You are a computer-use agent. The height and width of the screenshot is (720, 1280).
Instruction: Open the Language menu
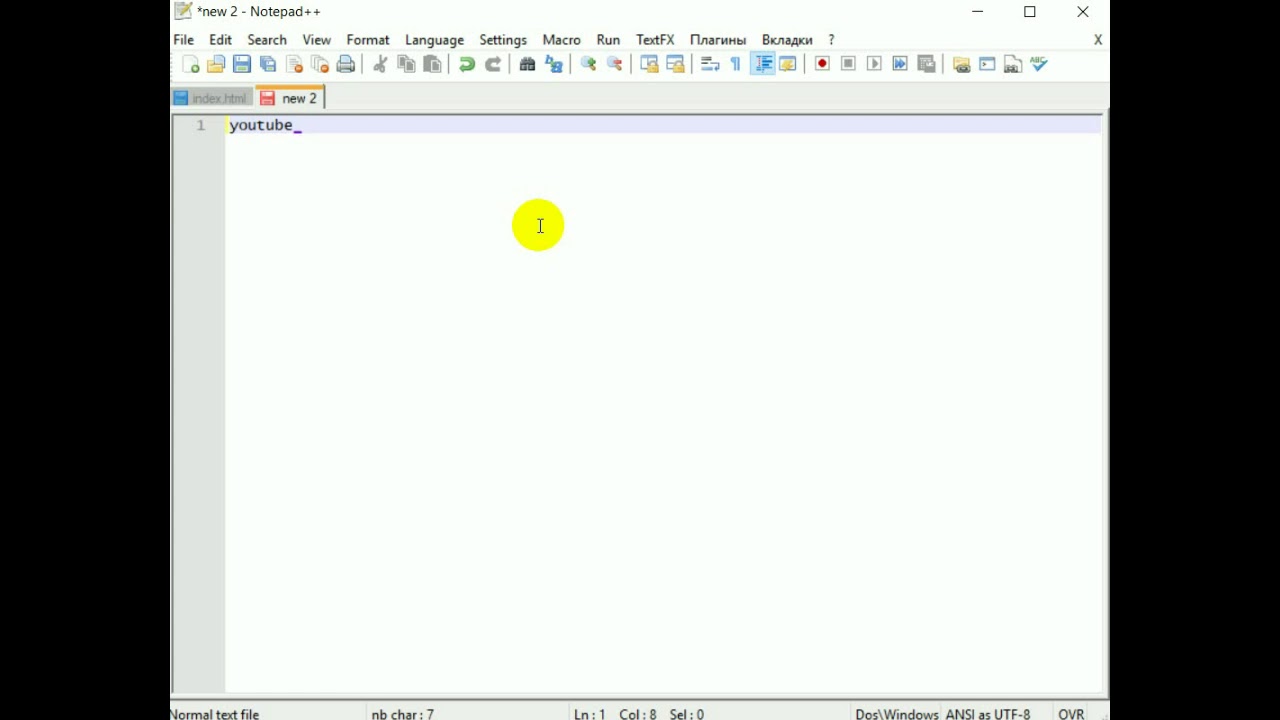point(434,40)
